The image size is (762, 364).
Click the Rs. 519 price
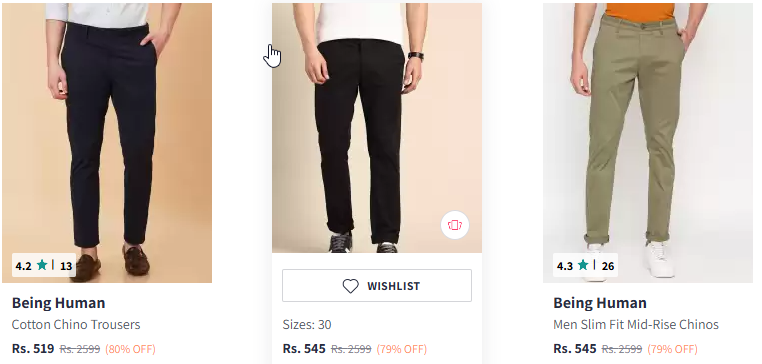tap(33, 349)
